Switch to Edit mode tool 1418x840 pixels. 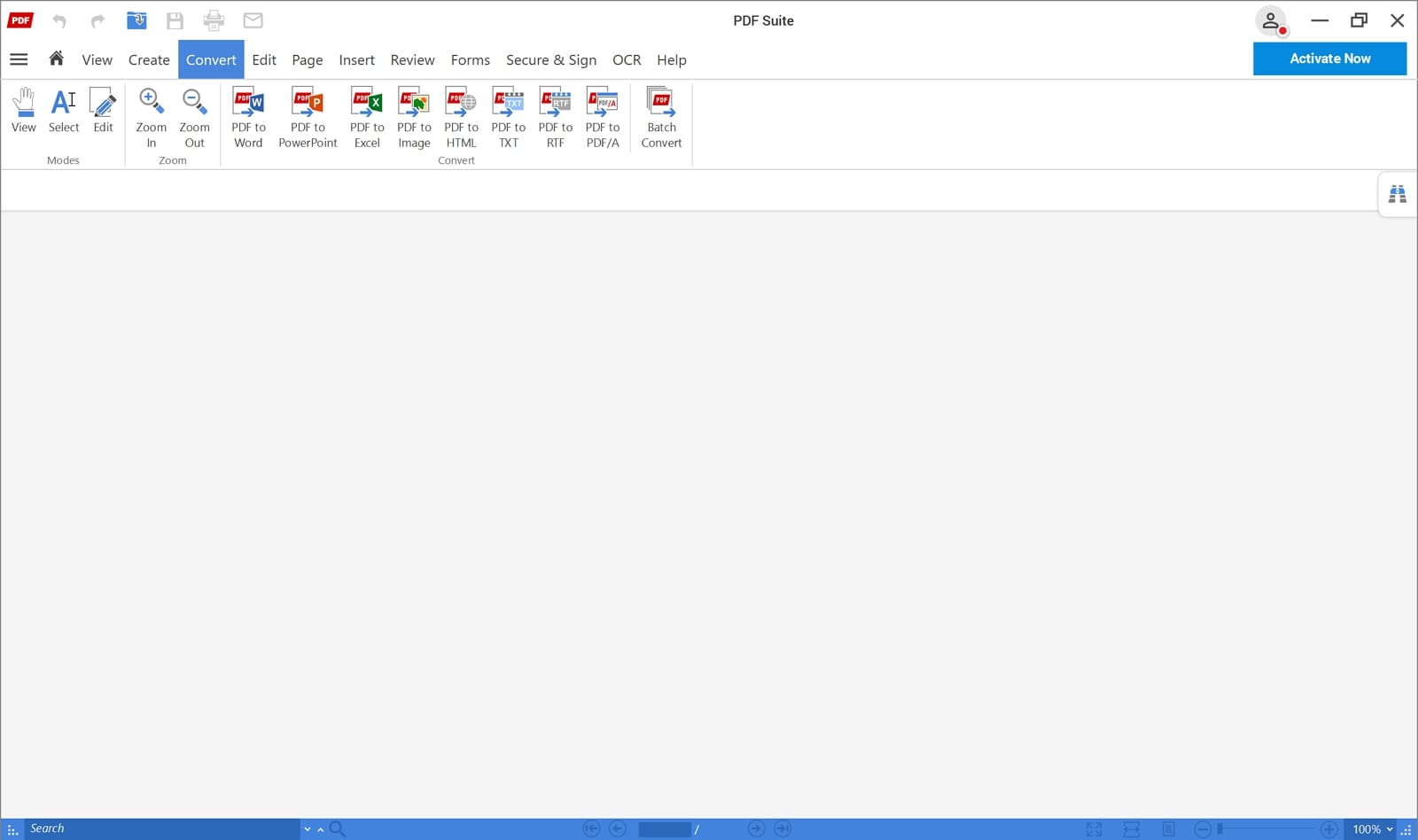103,111
